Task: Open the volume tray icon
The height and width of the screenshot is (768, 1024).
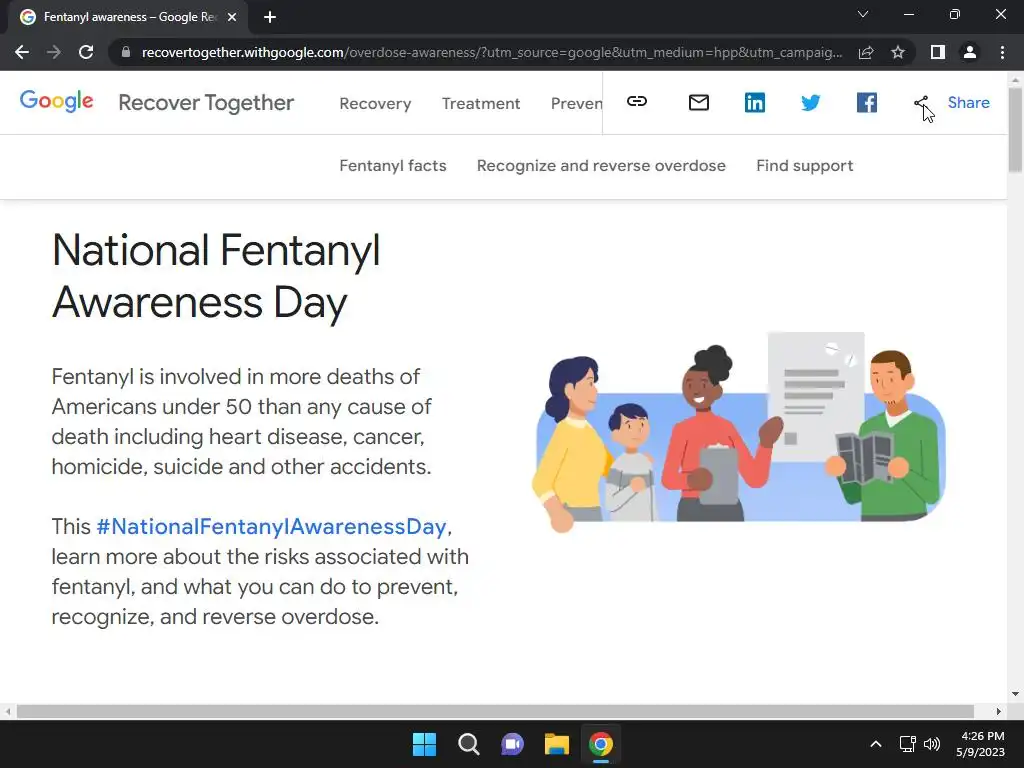Action: [x=932, y=744]
